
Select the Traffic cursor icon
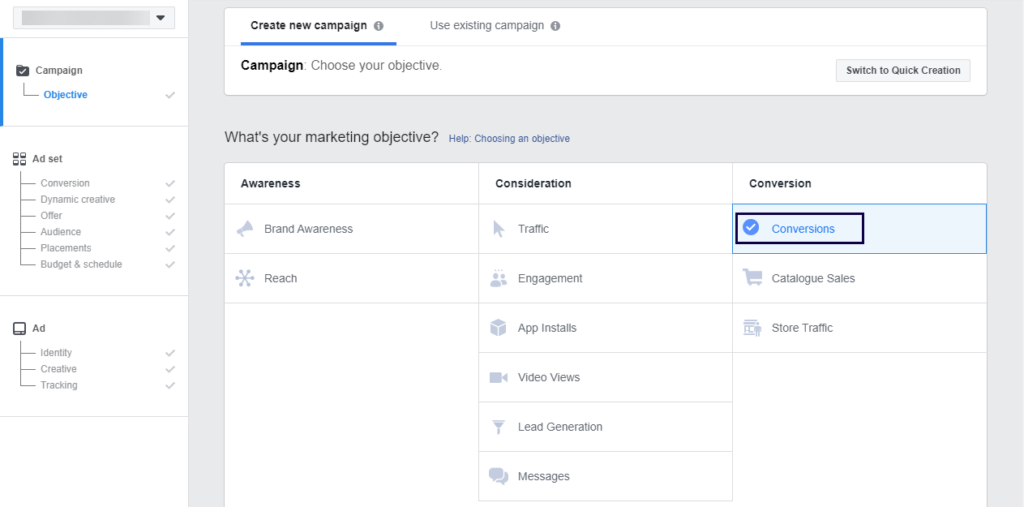coord(499,229)
